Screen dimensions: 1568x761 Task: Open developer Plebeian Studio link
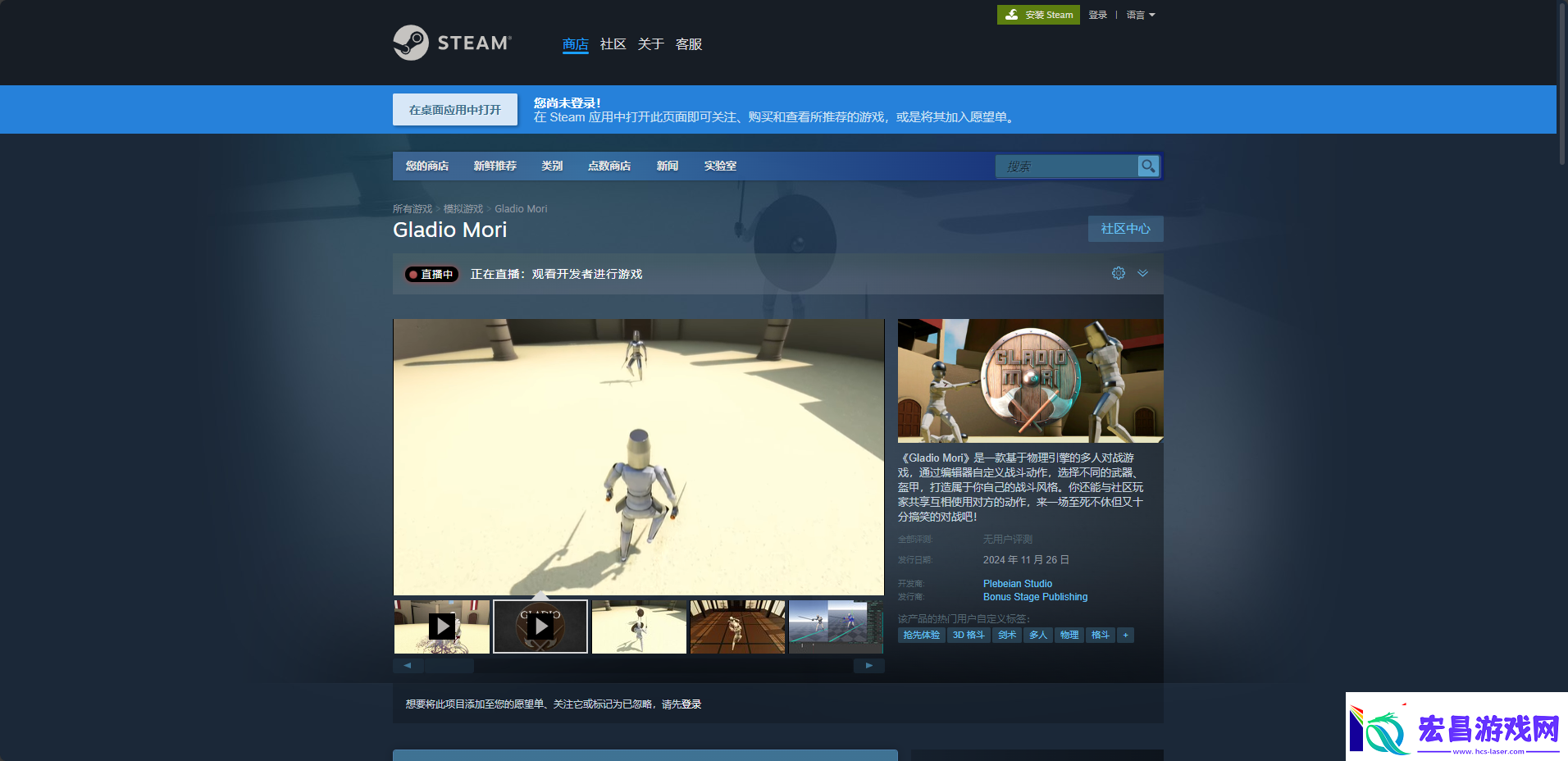pyautogui.click(x=1018, y=584)
